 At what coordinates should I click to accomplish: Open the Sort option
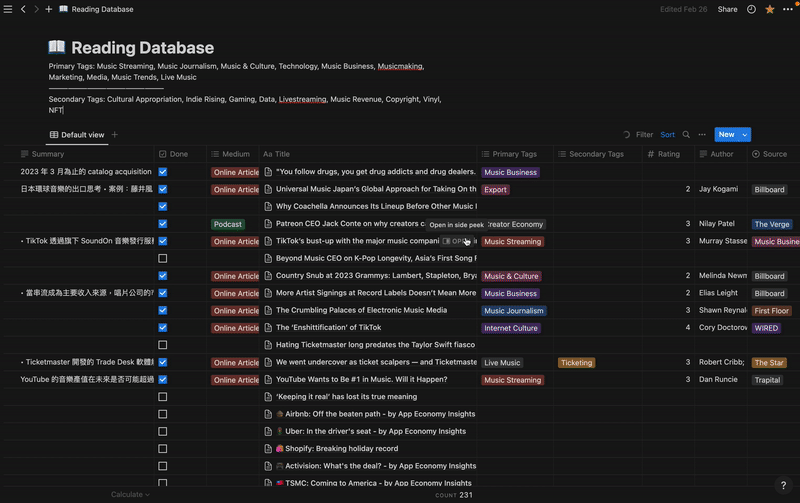point(667,135)
